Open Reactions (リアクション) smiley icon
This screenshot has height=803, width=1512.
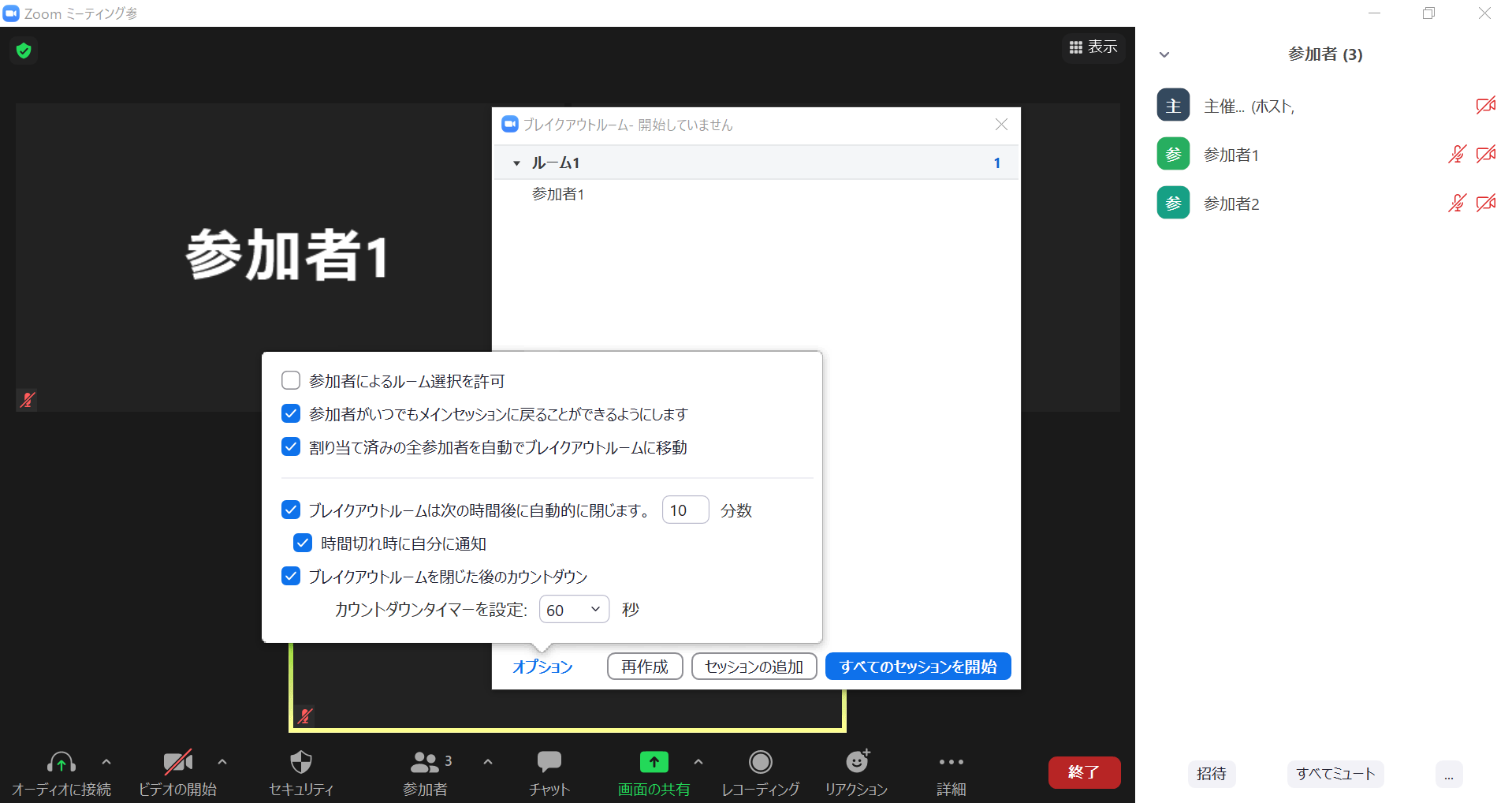857,763
